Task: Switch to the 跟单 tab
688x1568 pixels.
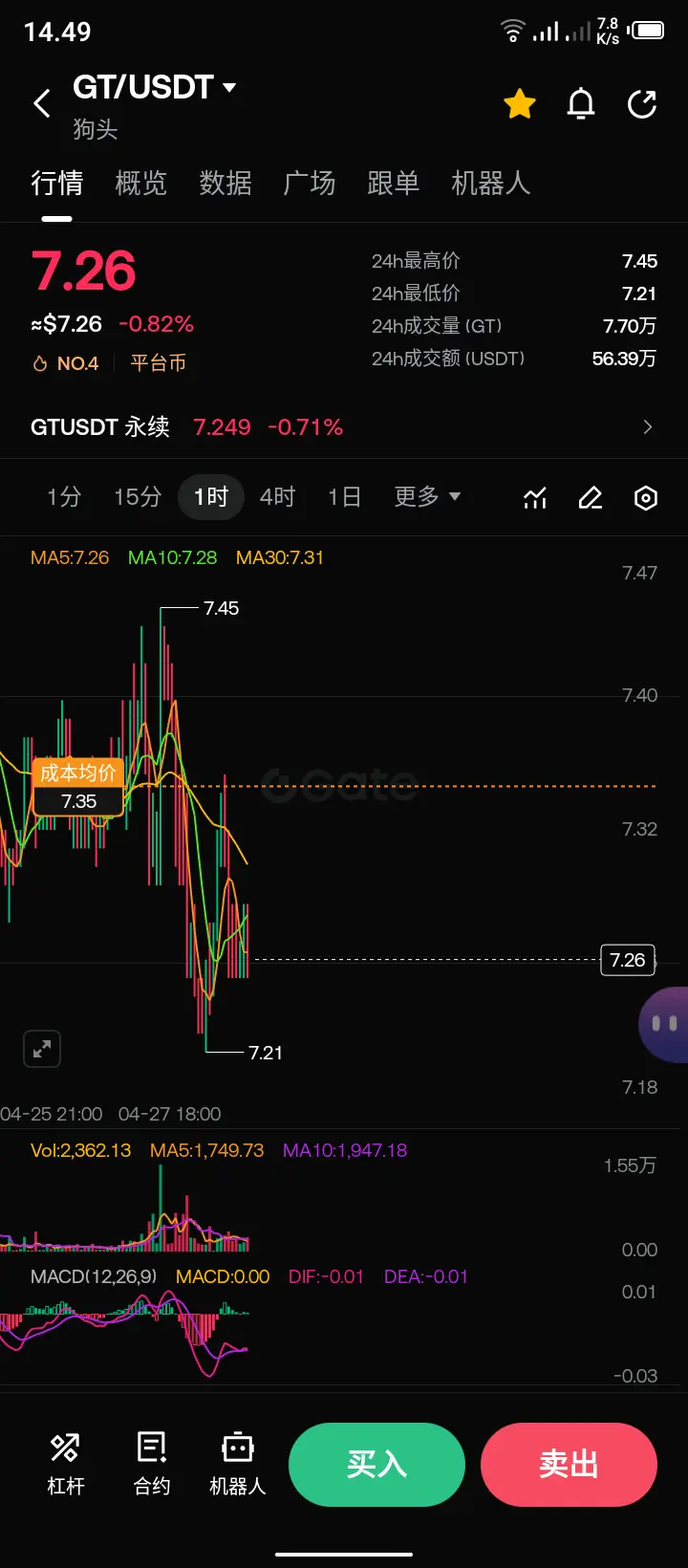Action: [x=393, y=183]
